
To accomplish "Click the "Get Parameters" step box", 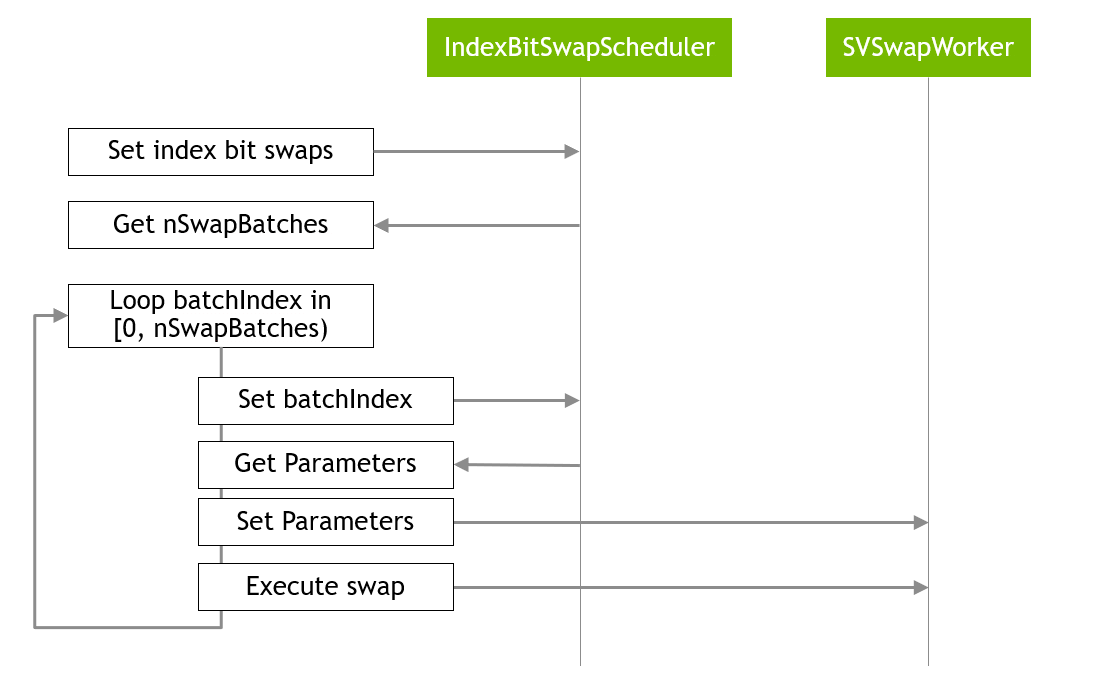I will 325,464.
